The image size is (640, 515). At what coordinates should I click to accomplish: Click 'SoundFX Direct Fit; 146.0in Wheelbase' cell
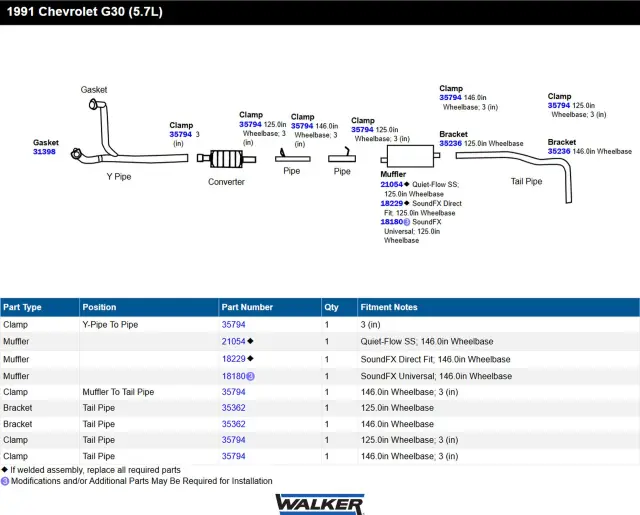435,360
